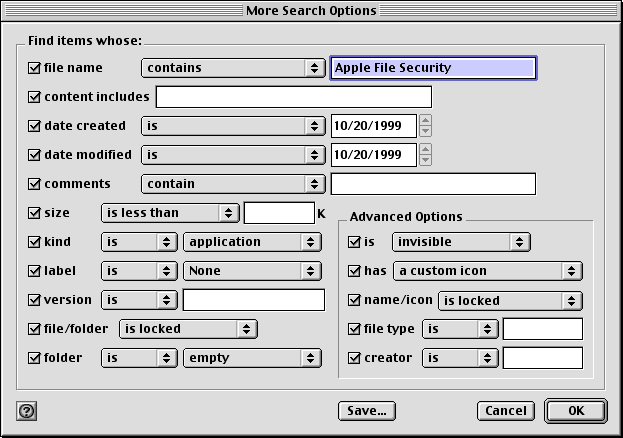The width and height of the screenshot is (623, 438).
Task: Open the 'invisible' popup menu
Action: click(461, 242)
